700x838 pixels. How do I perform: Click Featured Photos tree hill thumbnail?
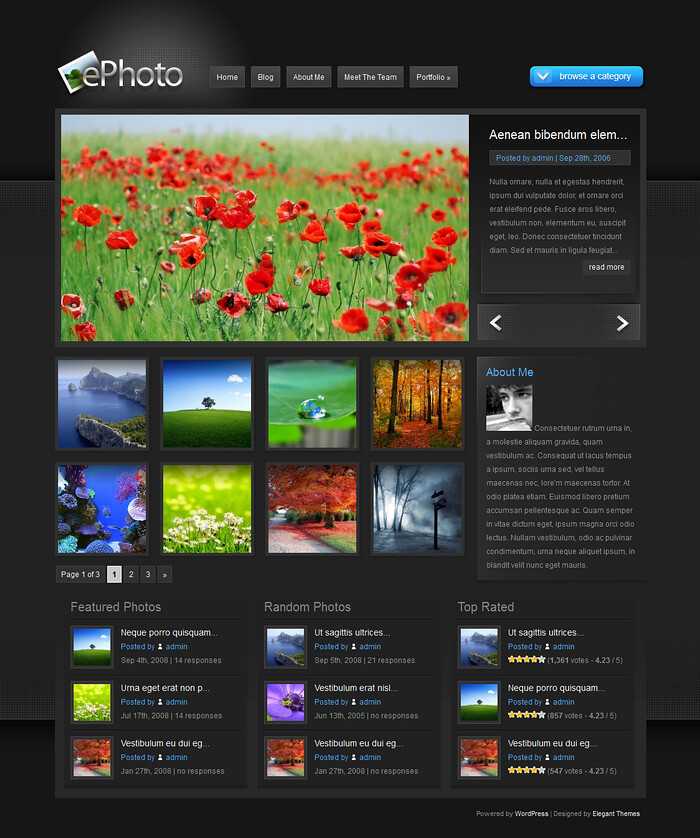(x=92, y=647)
